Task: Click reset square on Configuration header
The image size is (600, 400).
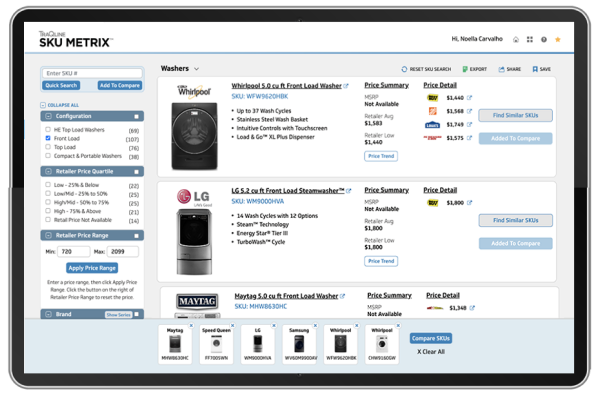Action: [x=137, y=116]
